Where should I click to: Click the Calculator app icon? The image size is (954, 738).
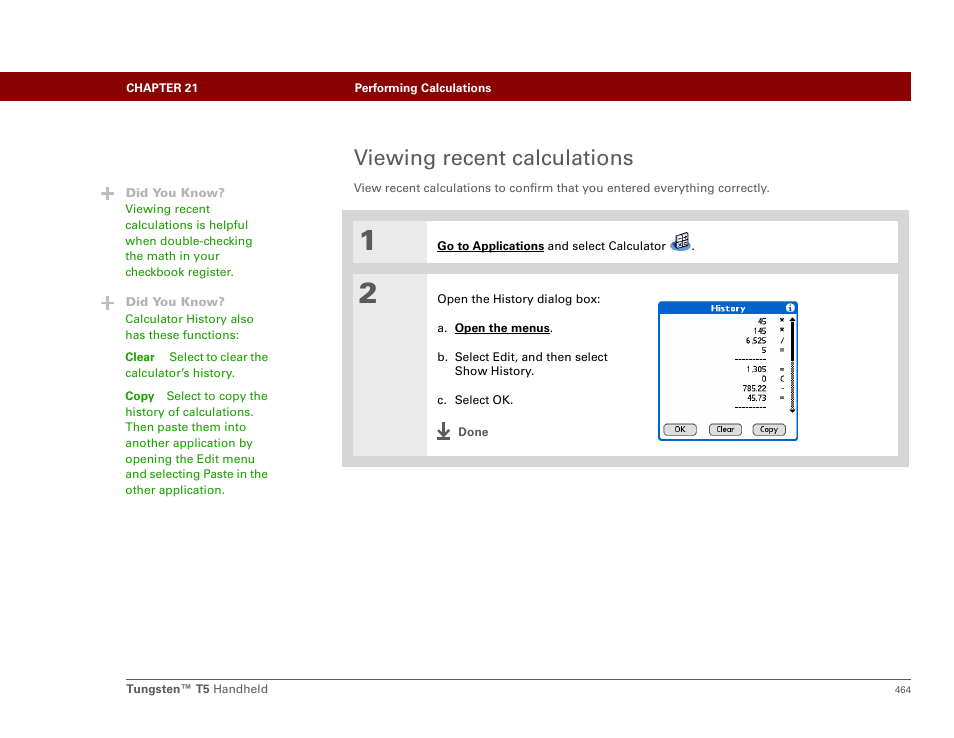pos(681,242)
